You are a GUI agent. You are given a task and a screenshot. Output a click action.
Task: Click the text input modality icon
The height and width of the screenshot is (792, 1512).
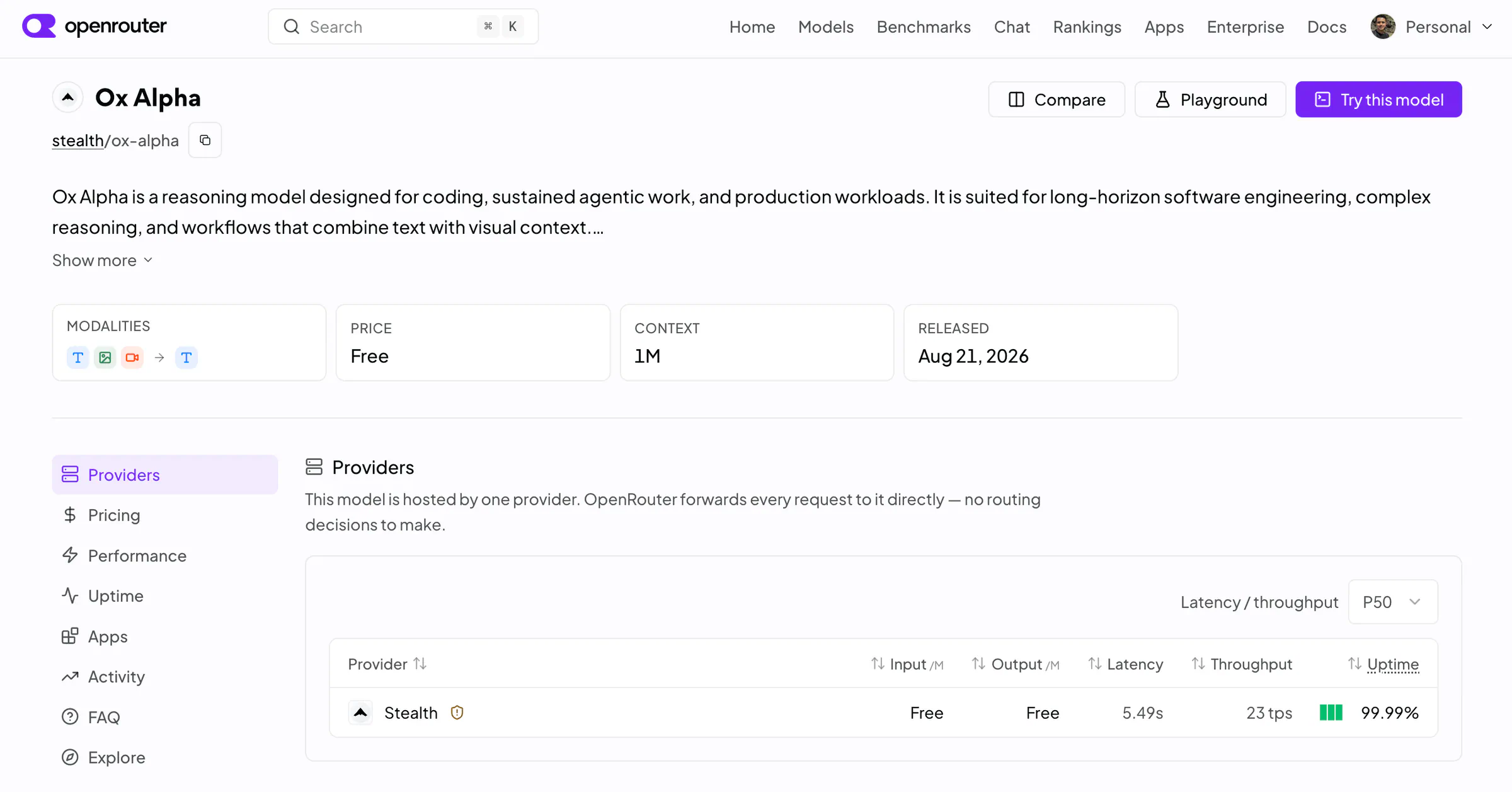coord(78,357)
